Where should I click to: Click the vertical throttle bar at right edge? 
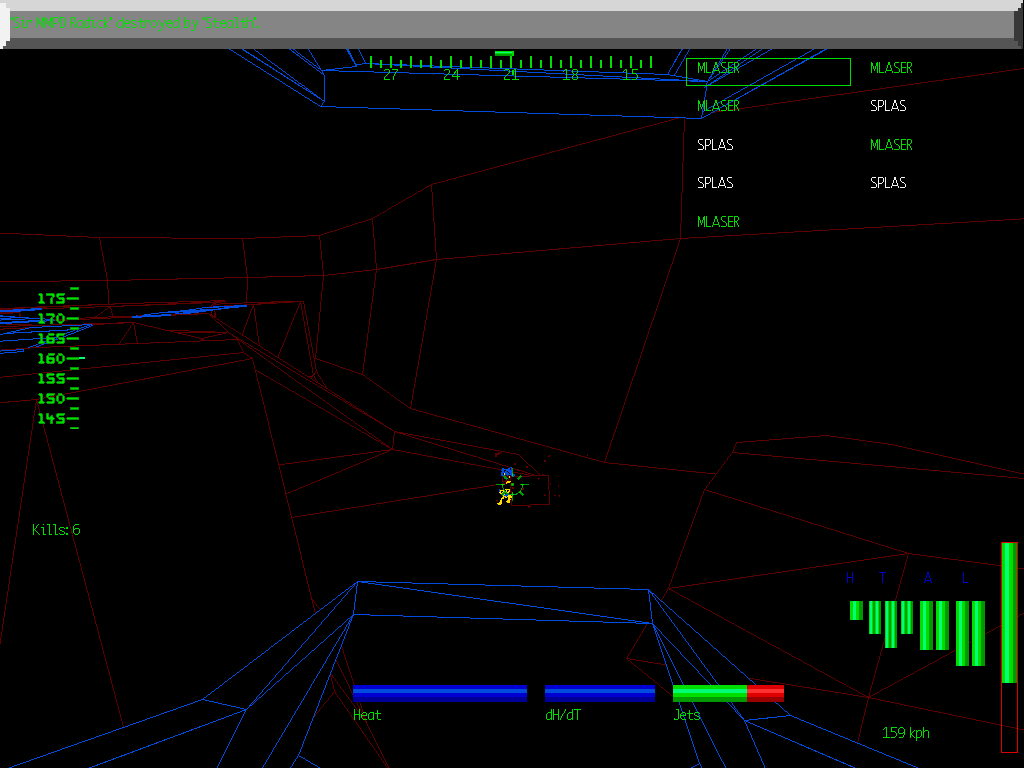(1009, 646)
